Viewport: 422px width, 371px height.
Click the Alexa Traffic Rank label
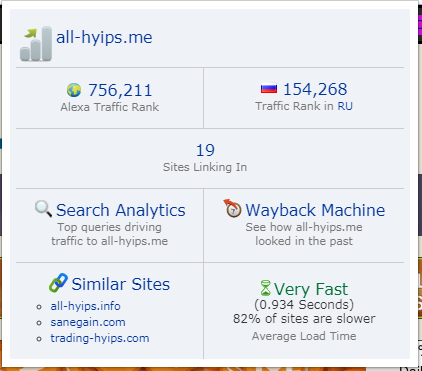pos(110,107)
